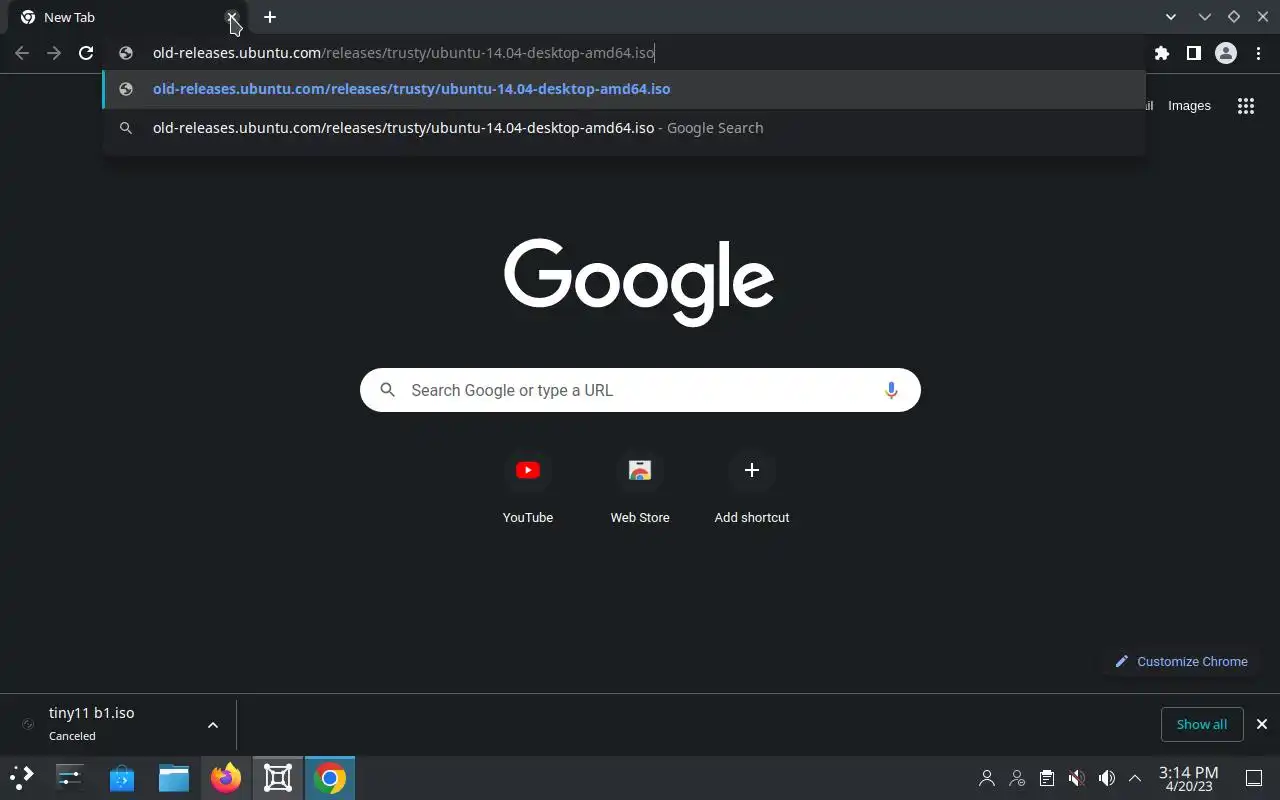Click the Google search box

(x=640, y=390)
